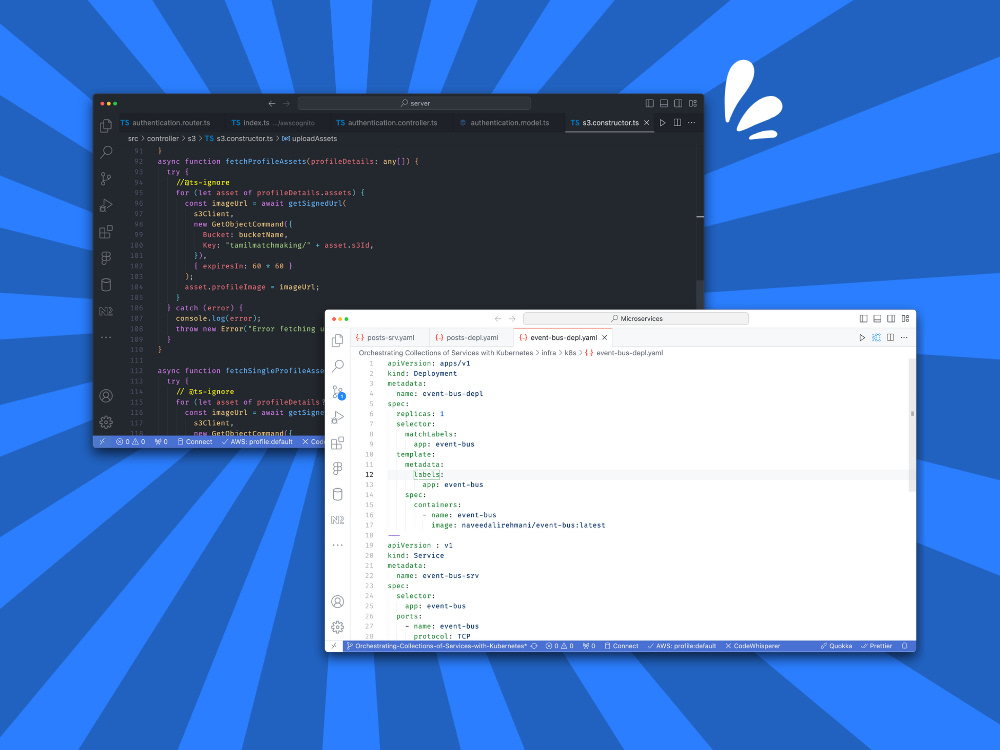Open Manage gear in the dark server window

tap(106, 422)
